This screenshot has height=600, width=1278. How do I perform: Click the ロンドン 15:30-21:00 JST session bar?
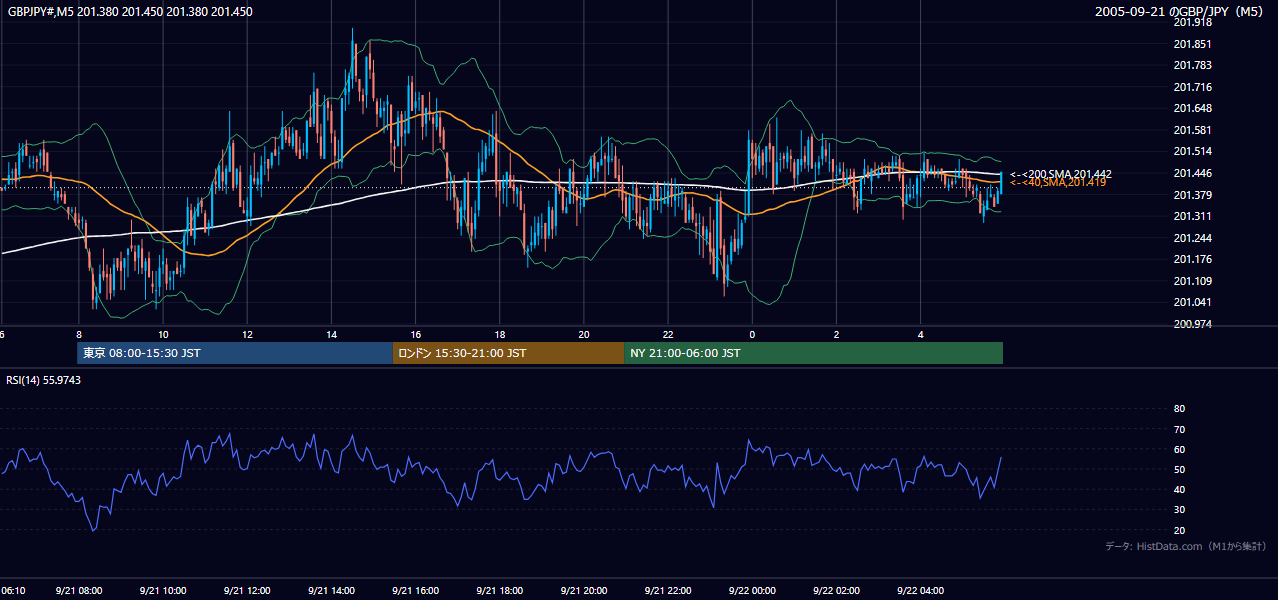pos(508,353)
